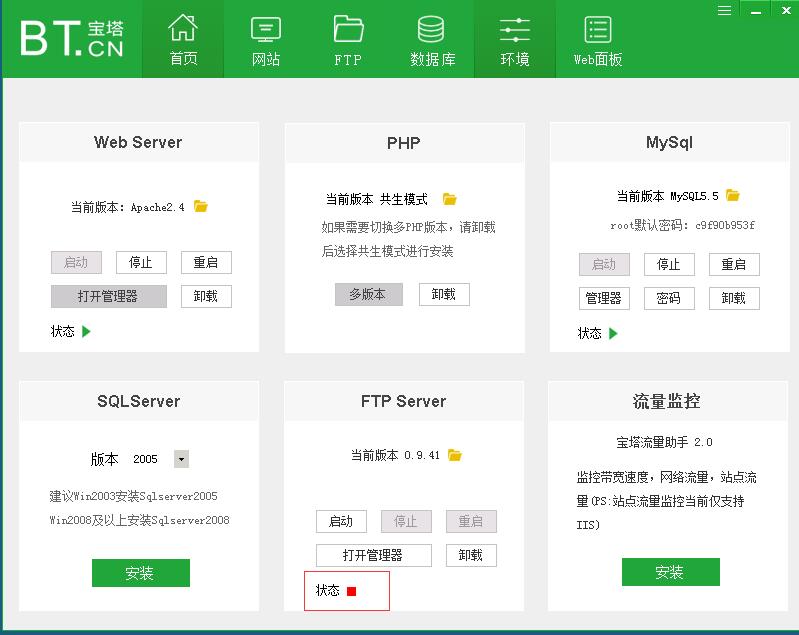799x635 pixels.
Task: Open the FTP Server 打开管理器 manager
Action: tap(374, 555)
